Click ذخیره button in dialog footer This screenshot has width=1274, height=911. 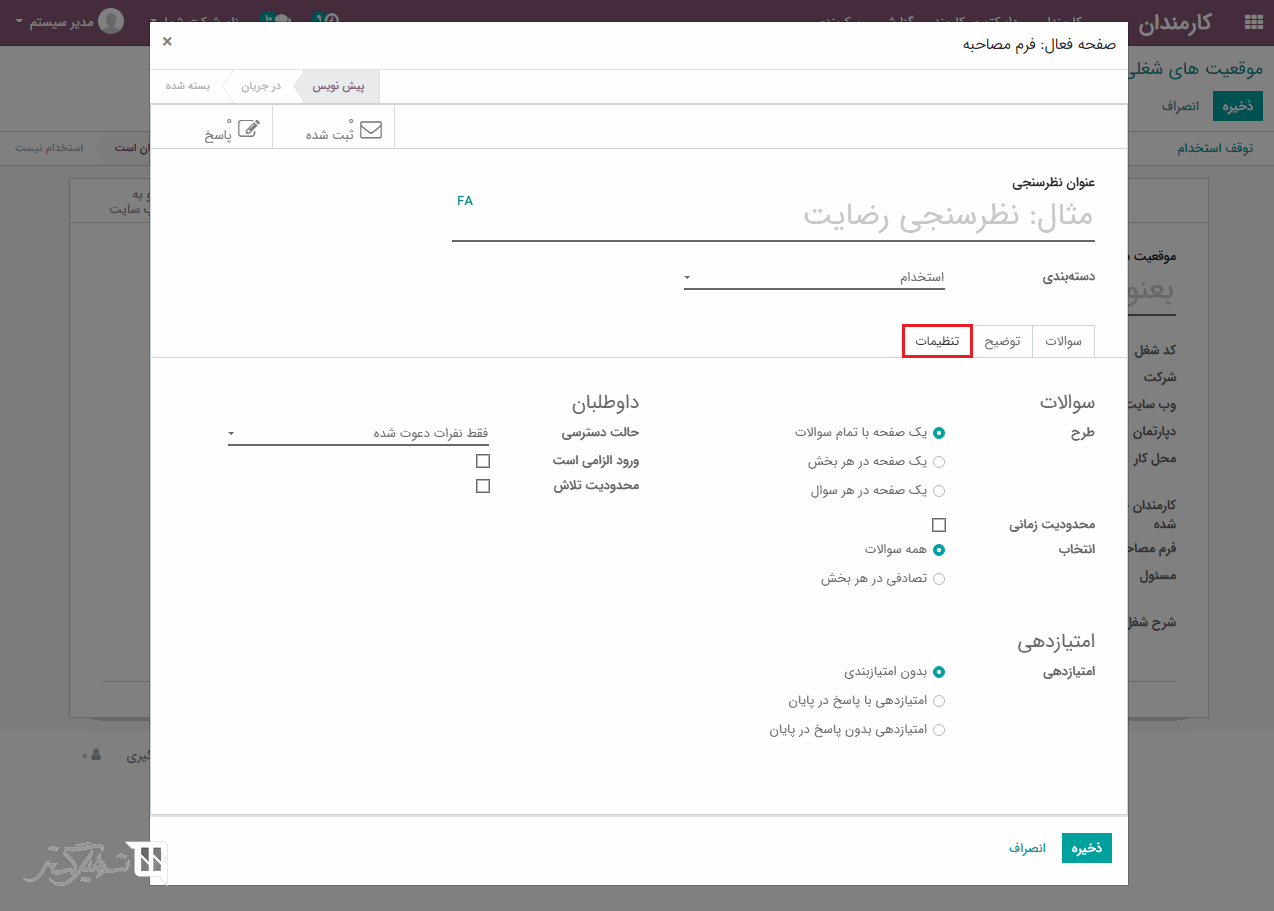1086,848
